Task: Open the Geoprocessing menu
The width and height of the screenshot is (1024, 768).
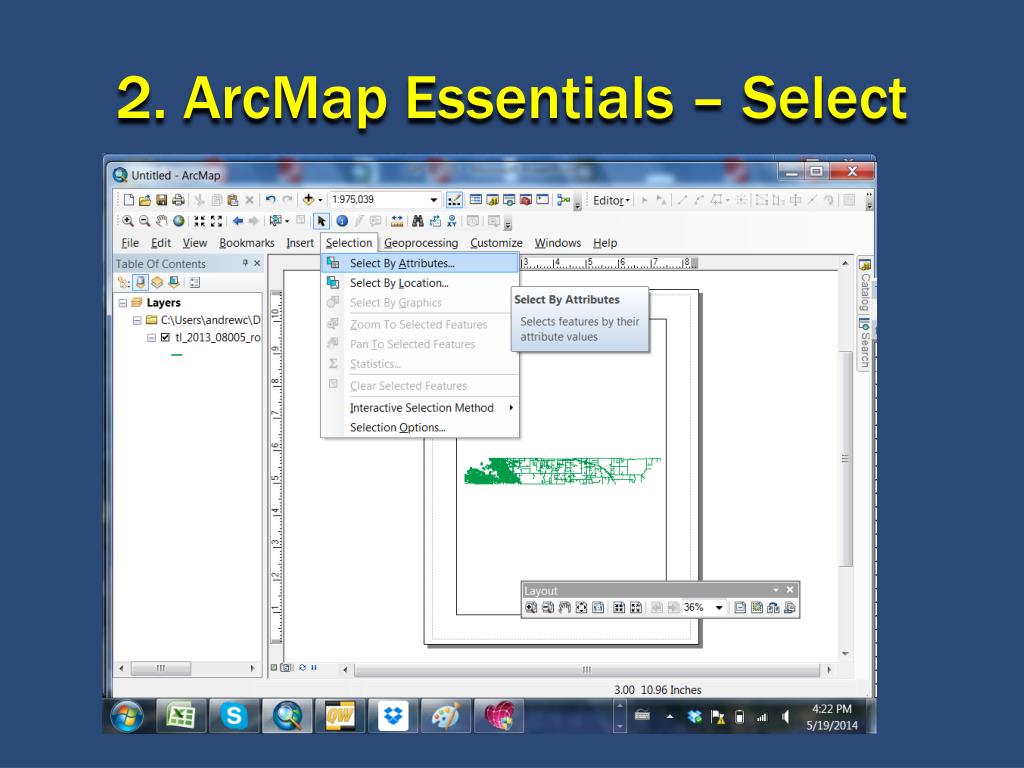Action: [421, 243]
